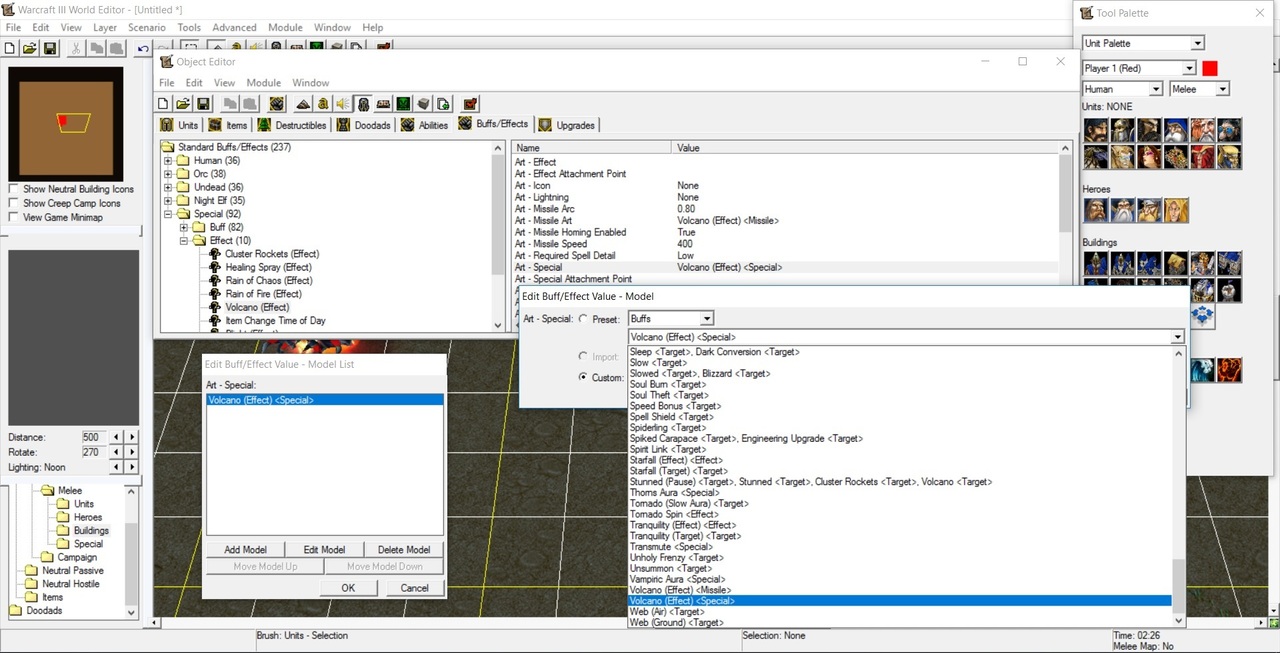Click the Object Editor module icon in the toolbar
Image resolution: width=1280 pixels, height=653 pixels.
pos(362,104)
